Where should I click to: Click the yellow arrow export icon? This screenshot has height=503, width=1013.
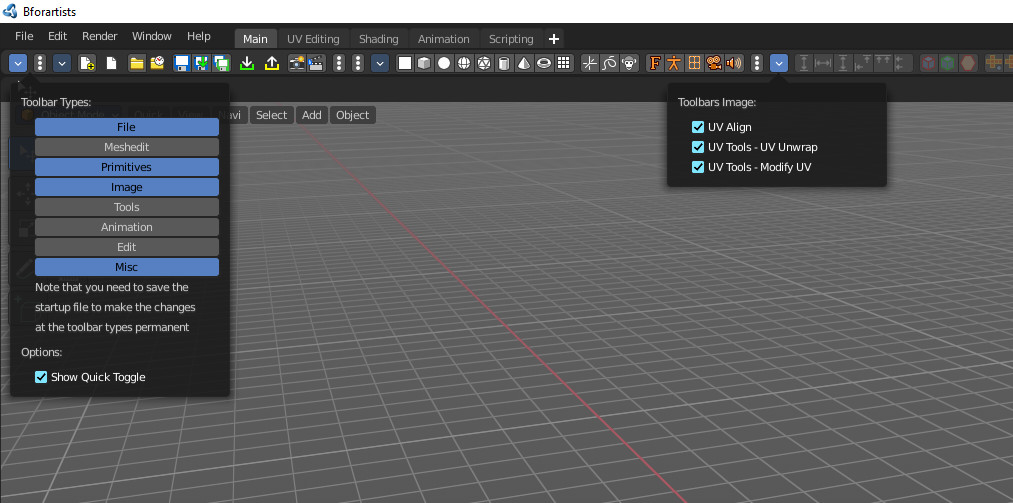pos(272,63)
